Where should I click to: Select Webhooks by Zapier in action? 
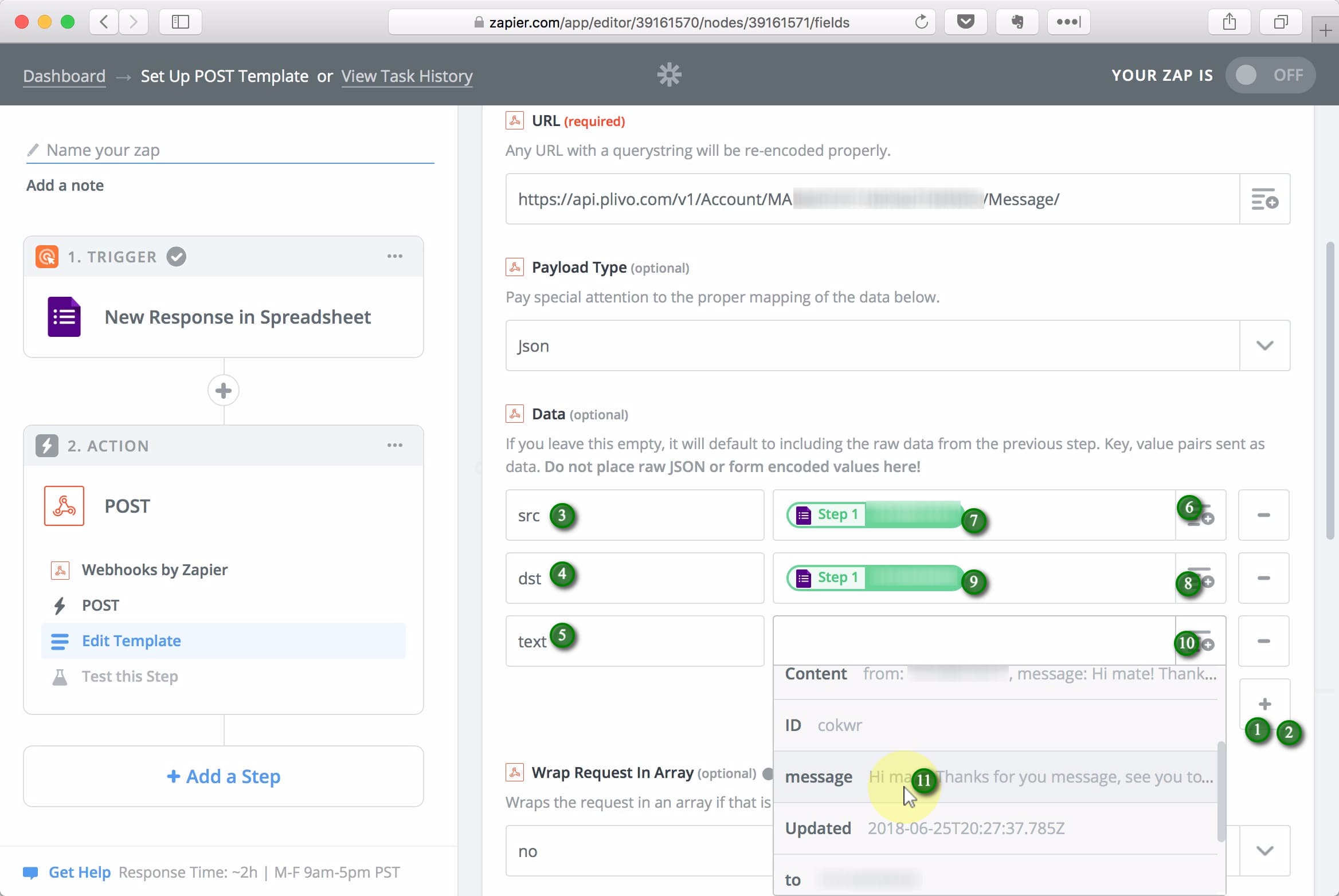coord(155,569)
